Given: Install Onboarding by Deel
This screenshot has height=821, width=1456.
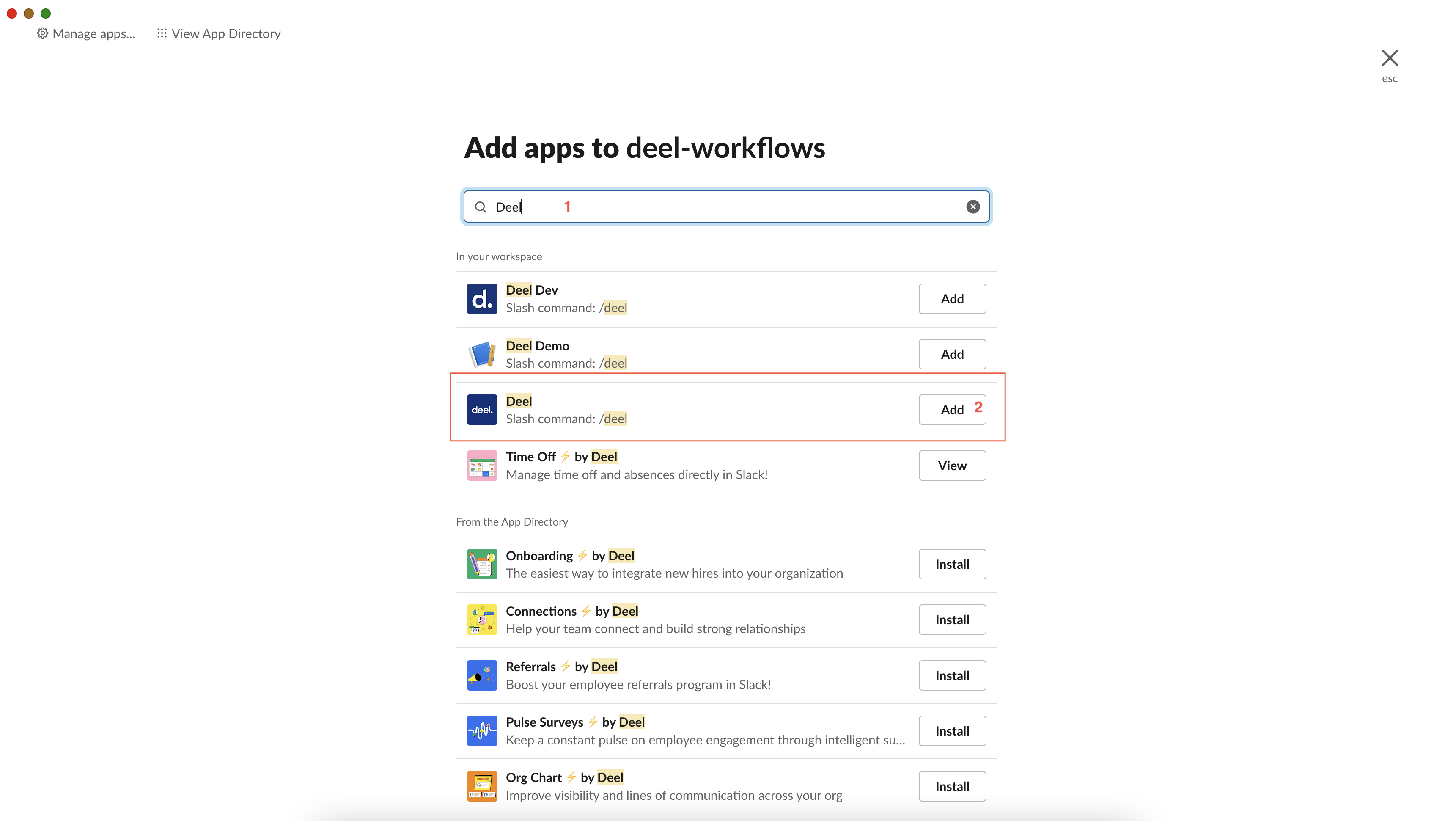Looking at the screenshot, I should point(952,564).
